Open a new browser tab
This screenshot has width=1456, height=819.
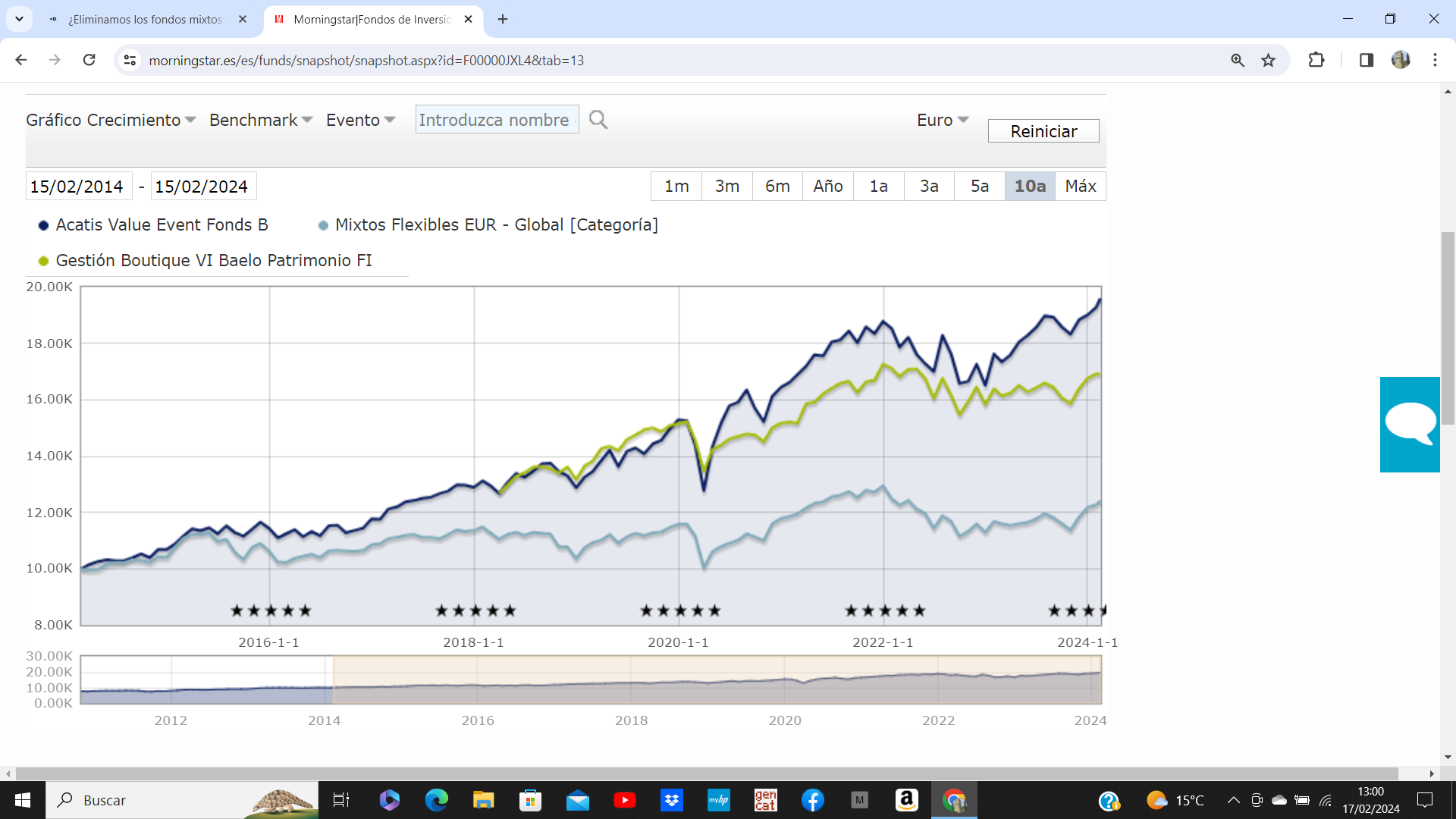pos(503,19)
